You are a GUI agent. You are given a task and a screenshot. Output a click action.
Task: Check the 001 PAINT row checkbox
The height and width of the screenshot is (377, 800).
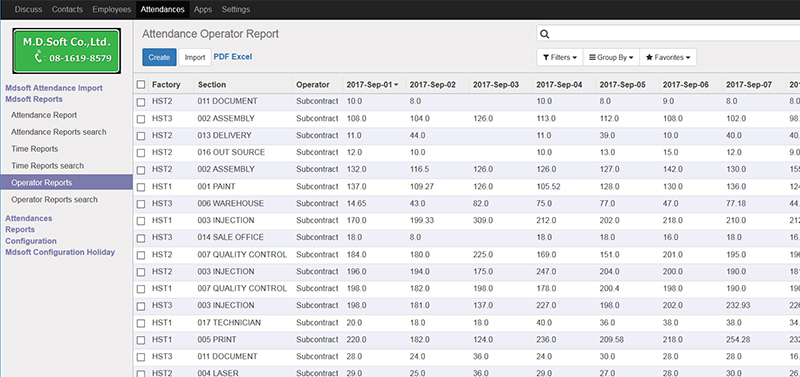tap(141, 187)
